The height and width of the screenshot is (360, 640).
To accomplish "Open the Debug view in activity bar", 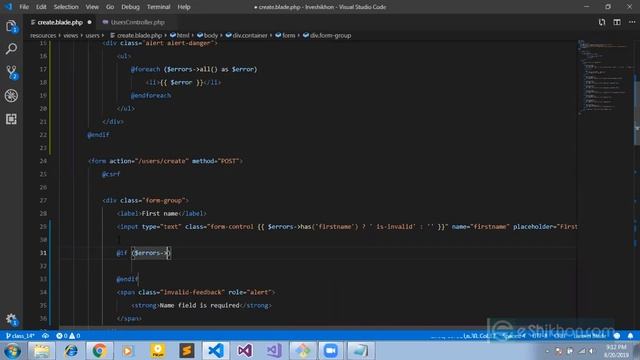I will pyautogui.click(x=11, y=96).
